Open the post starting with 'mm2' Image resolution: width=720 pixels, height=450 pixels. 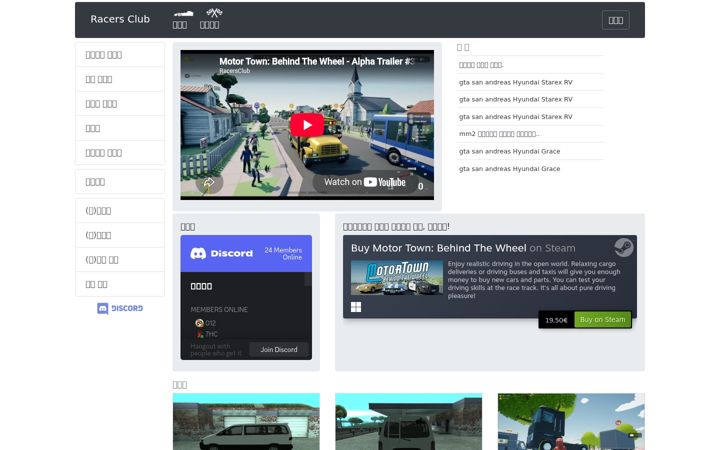pyautogui.click(x=499, y=134)
